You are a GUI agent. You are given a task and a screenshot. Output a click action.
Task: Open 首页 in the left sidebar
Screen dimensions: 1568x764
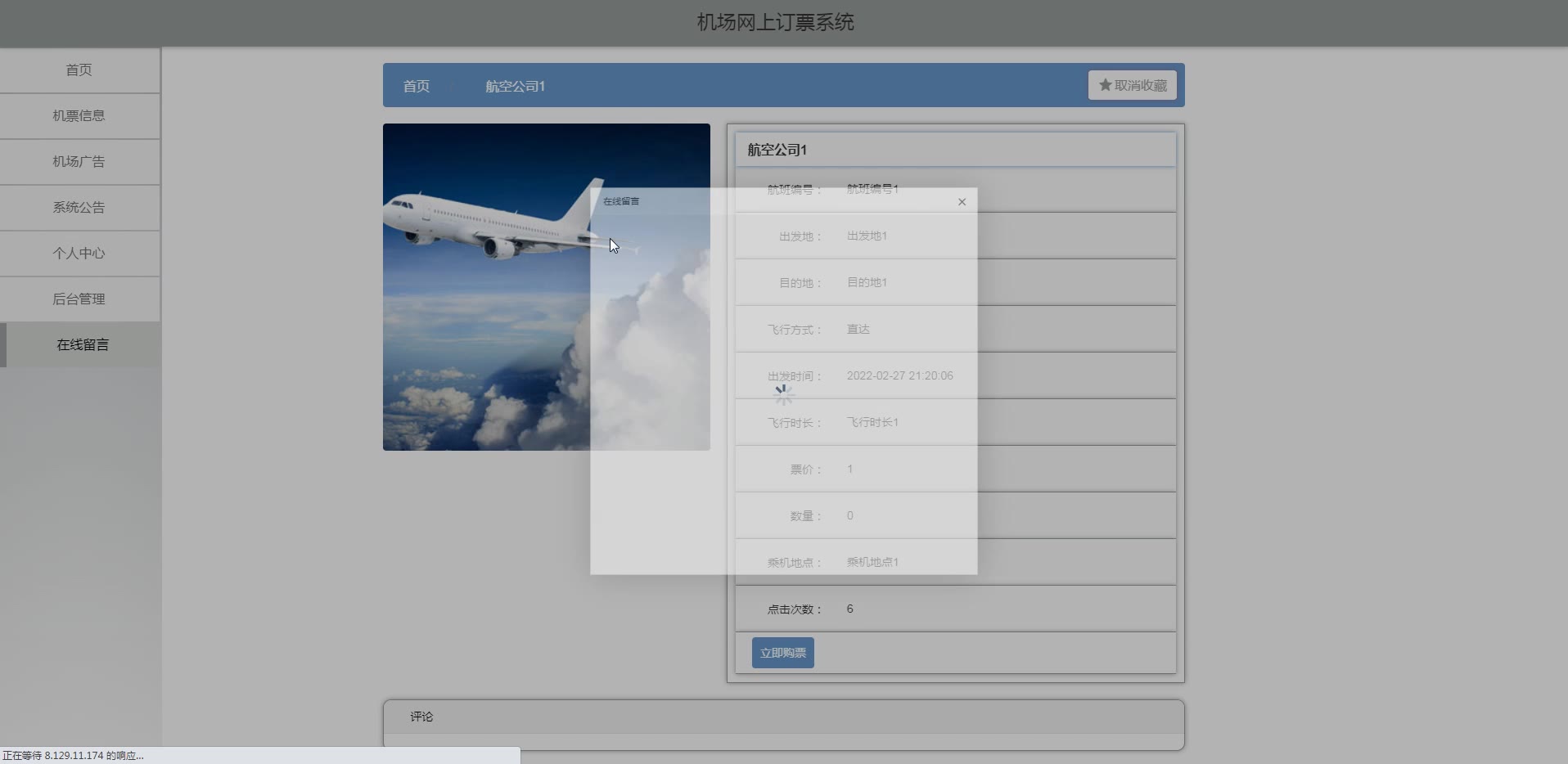point(79,70)
